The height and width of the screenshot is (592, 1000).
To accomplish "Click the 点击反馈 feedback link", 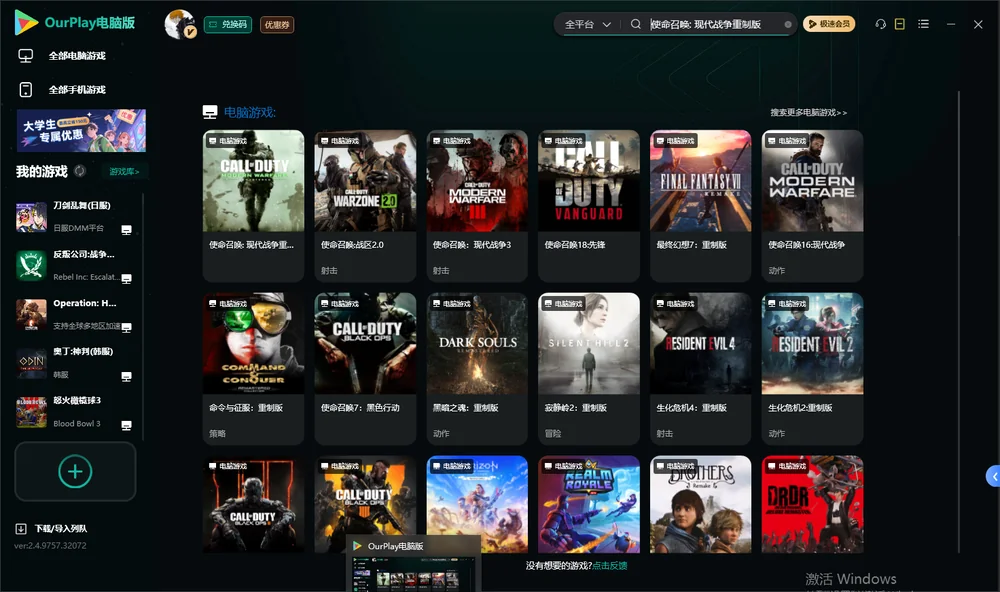I will click(x=610, y=565).
